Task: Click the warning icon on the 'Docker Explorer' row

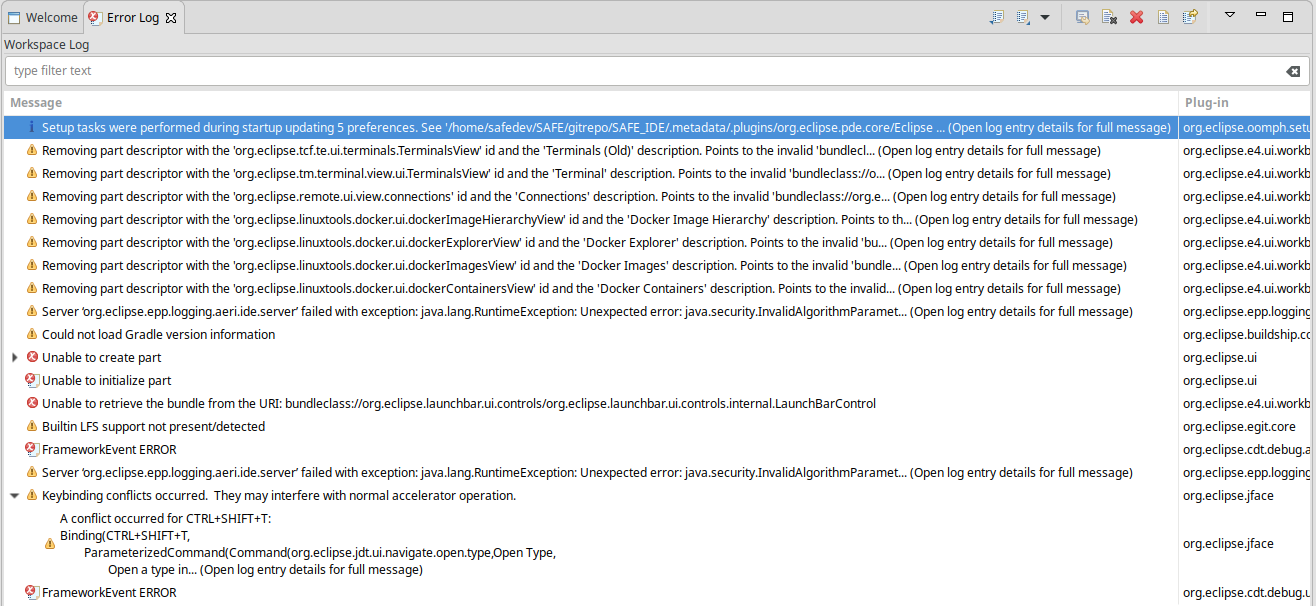Action: coord(32,243)
